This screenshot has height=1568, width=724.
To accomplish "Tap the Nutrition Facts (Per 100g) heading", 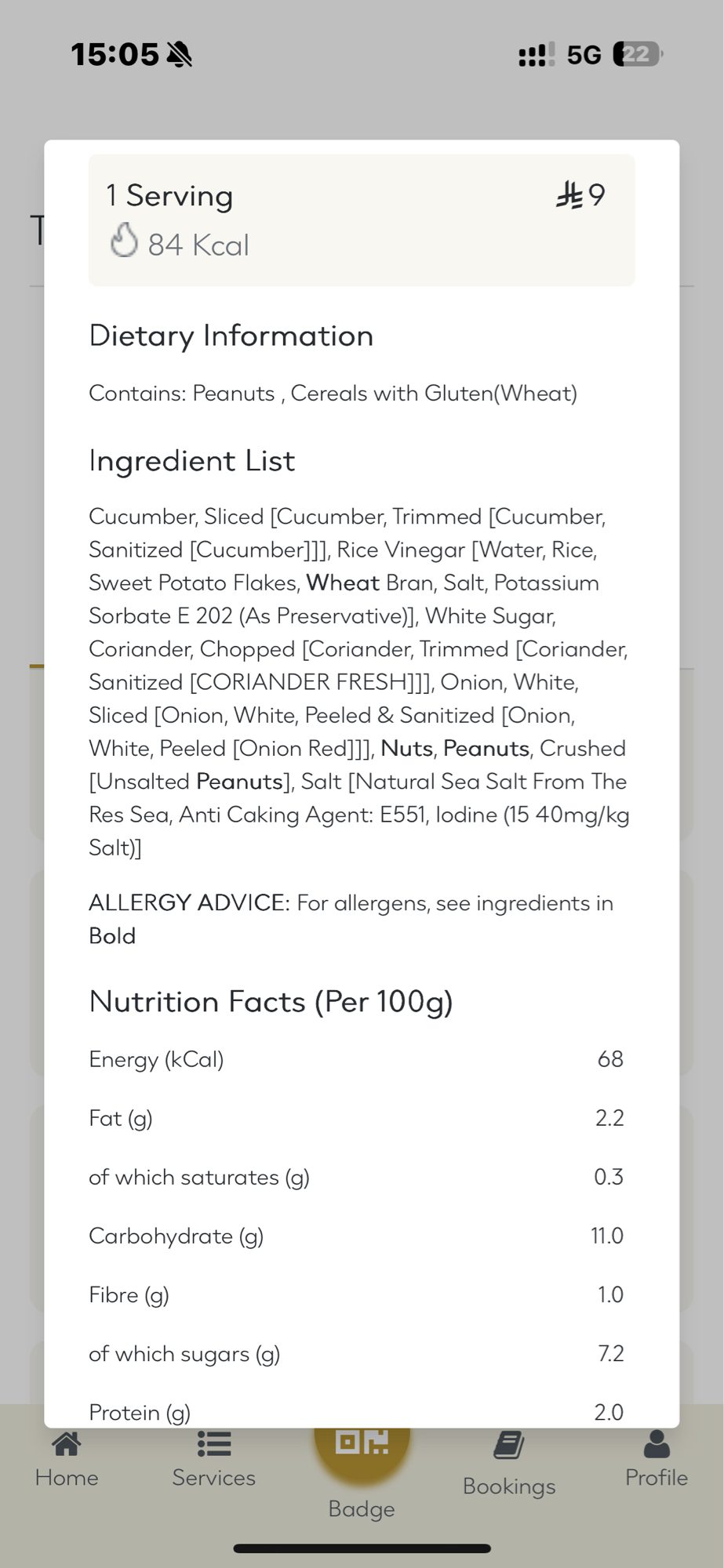I will tap(271, 1002).
